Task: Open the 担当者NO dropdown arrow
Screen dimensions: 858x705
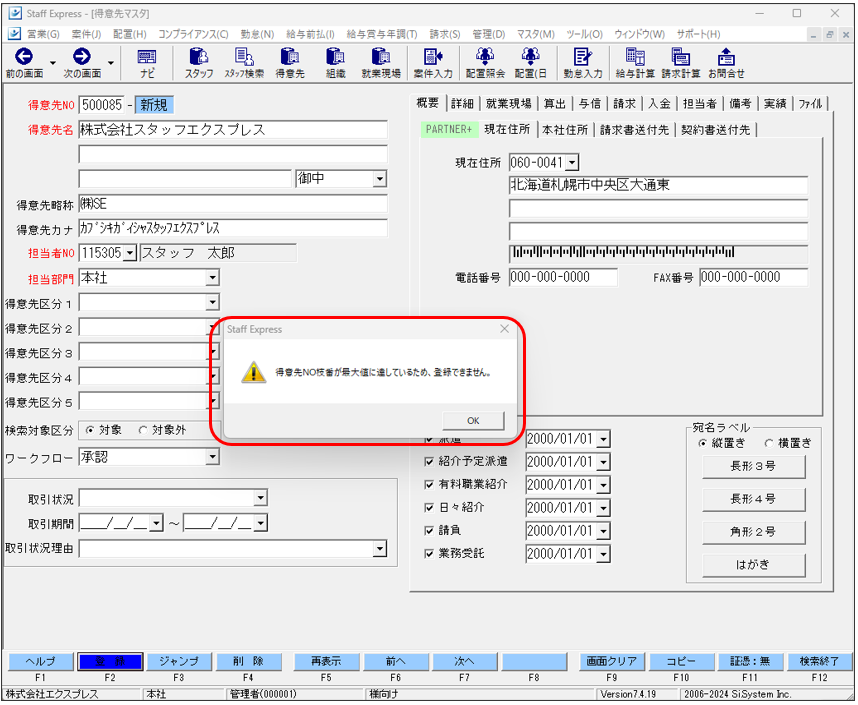Action: [x=130, y=253]
